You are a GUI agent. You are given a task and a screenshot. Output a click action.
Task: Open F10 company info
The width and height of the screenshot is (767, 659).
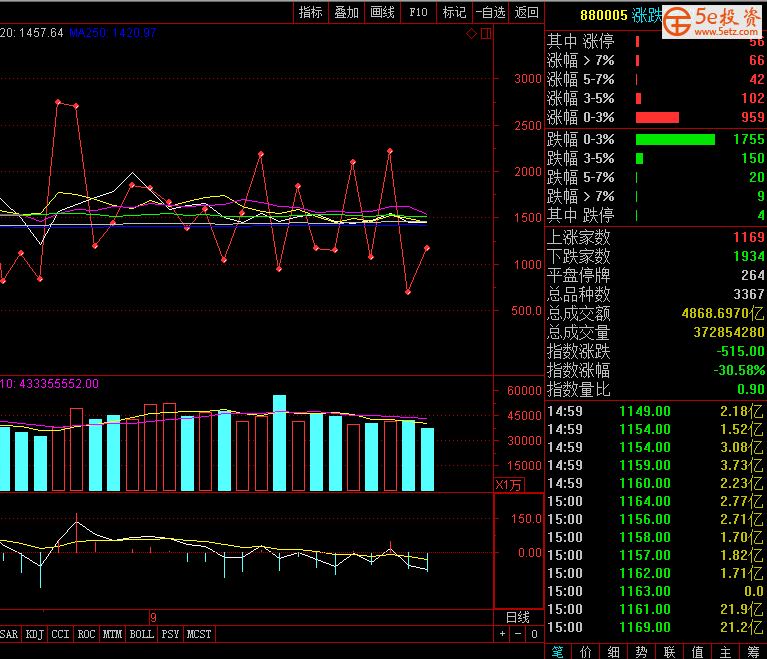(x=418, y=12)
